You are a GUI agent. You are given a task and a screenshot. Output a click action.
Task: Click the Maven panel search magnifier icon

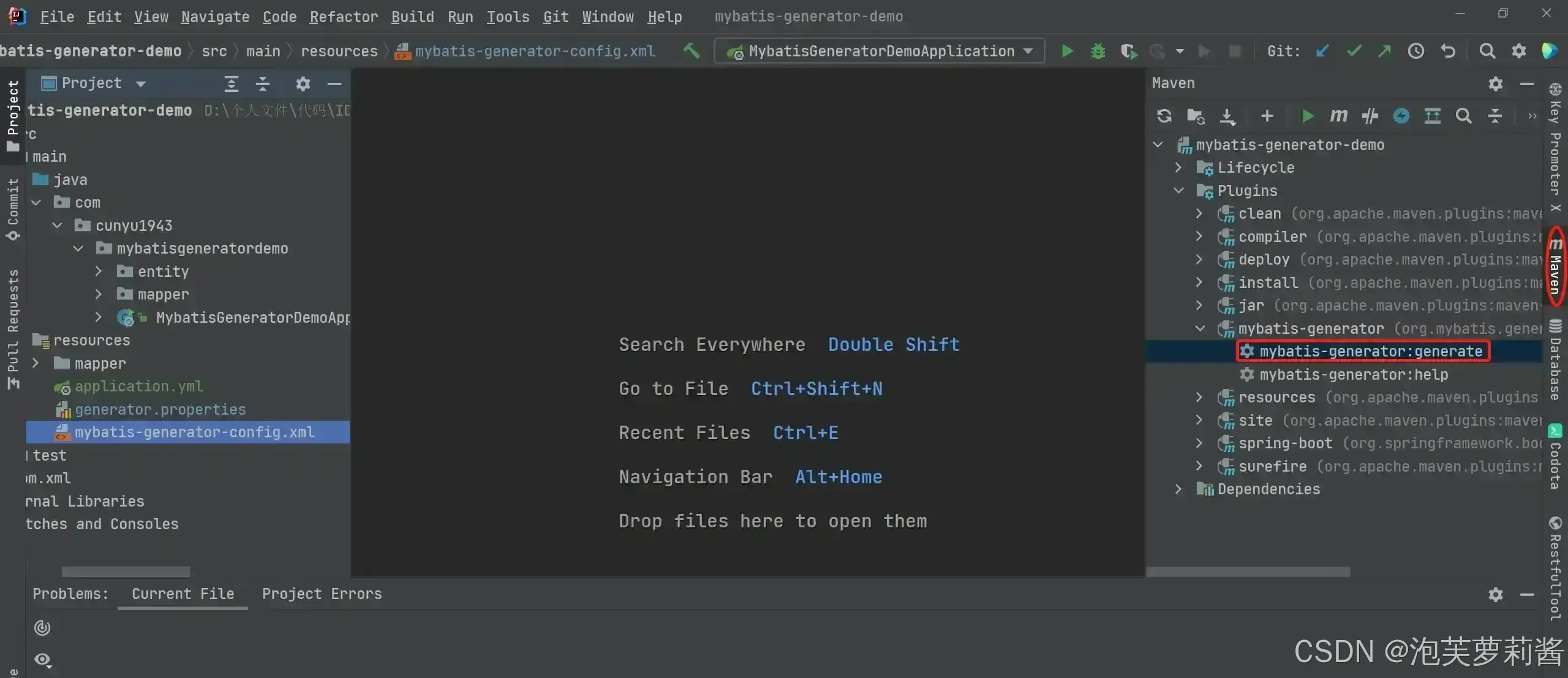[x=1463, y=116]
